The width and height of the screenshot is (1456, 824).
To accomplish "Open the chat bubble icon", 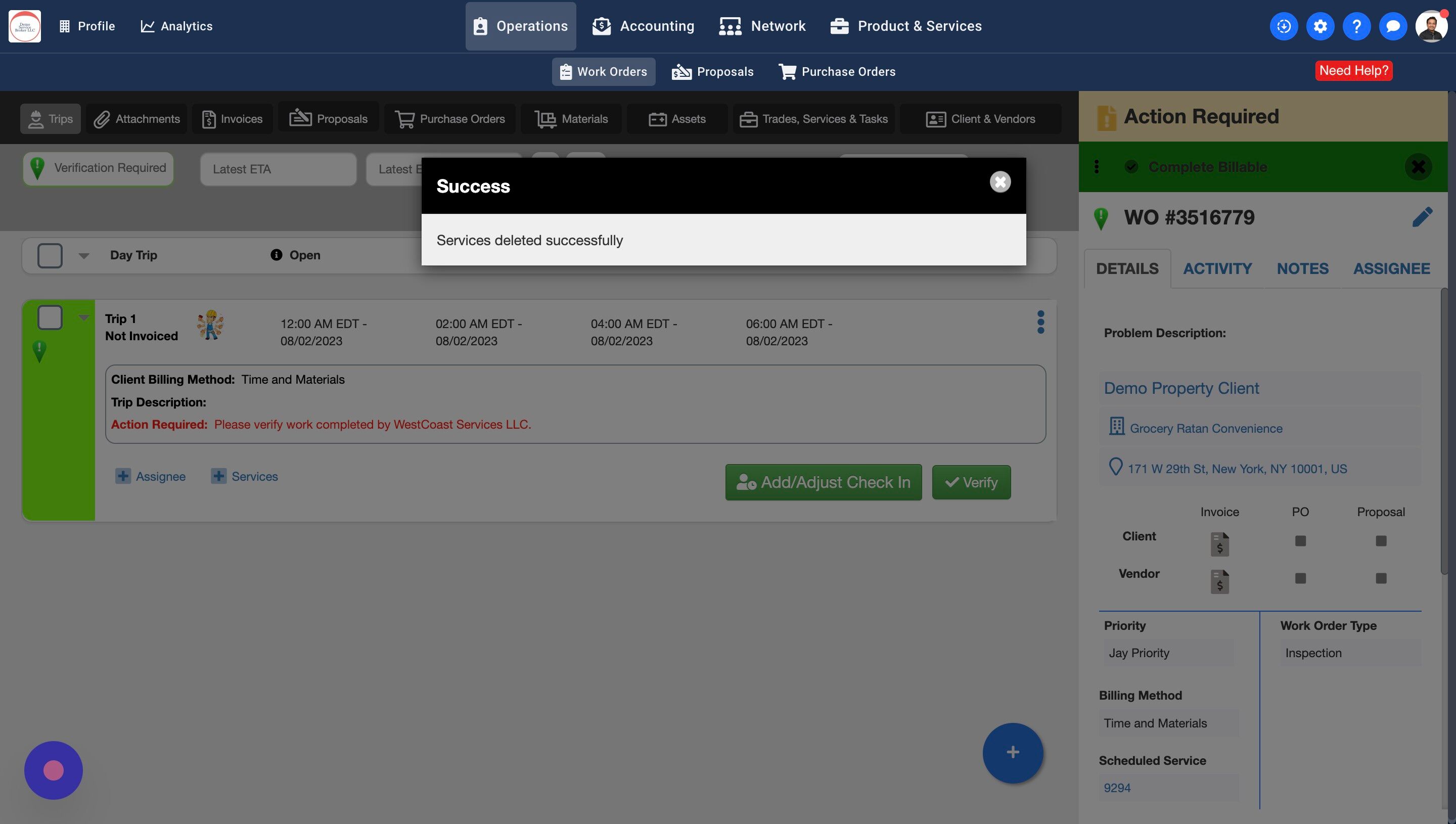I will (x=1393, y=26).
